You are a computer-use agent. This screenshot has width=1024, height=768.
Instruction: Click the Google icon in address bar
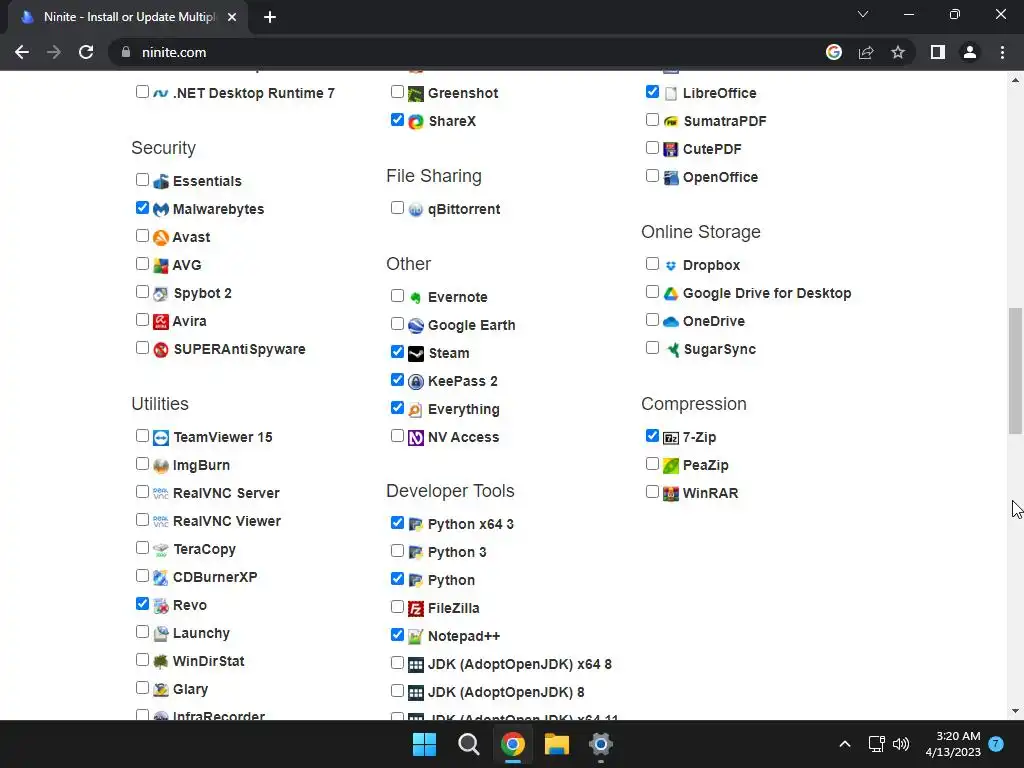click(834, 52)
